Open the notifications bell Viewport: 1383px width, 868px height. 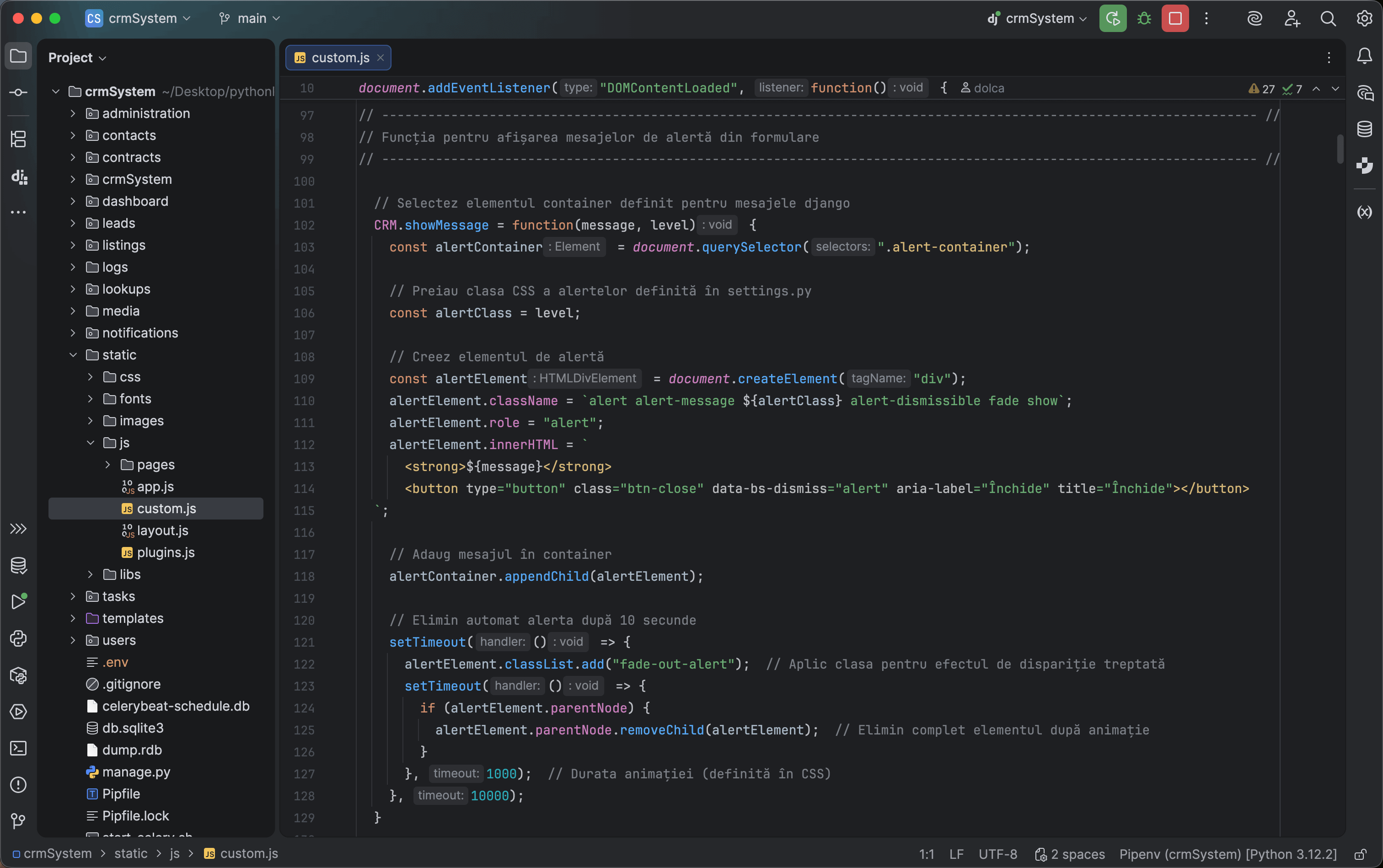click(x=1365, y=56)
